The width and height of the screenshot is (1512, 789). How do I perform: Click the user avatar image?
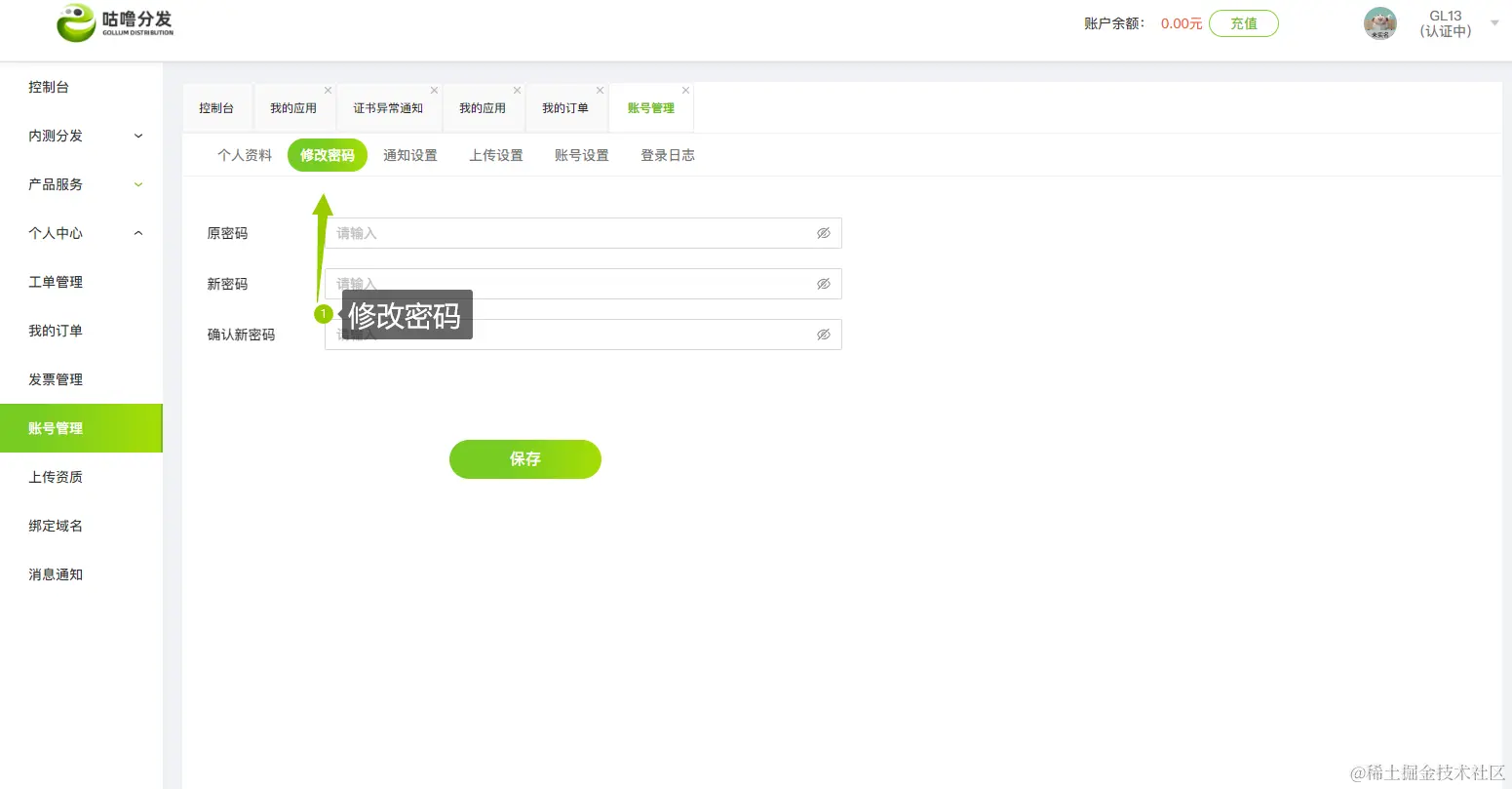1380,23
